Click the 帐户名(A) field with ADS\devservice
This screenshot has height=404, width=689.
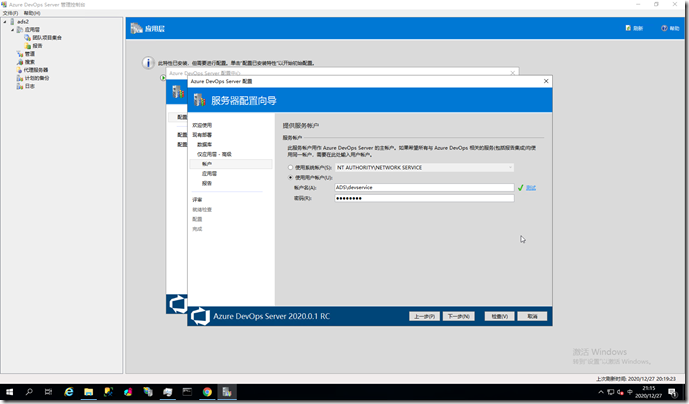click(x=424, y=187)
